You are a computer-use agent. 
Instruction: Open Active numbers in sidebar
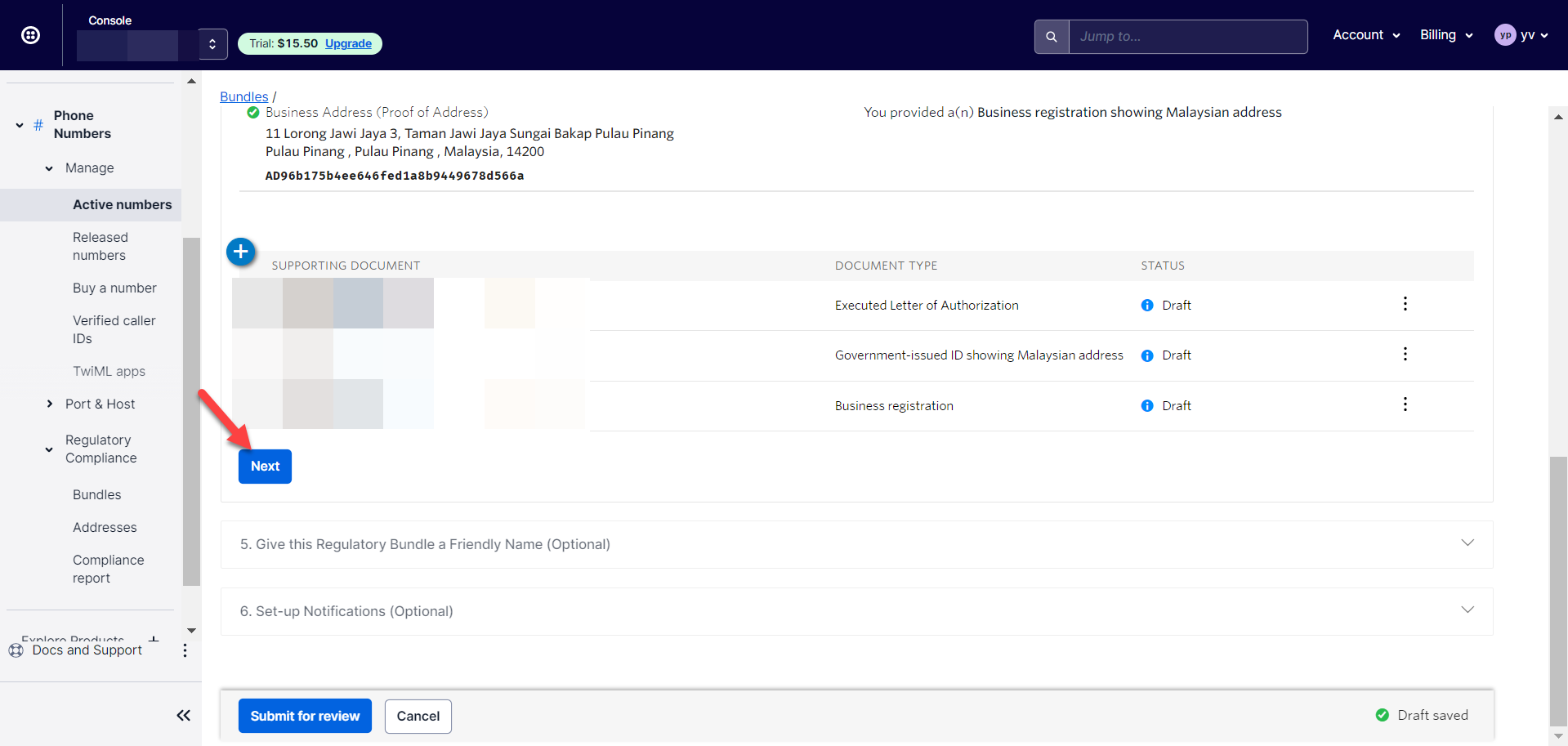[x=122, y=204]
